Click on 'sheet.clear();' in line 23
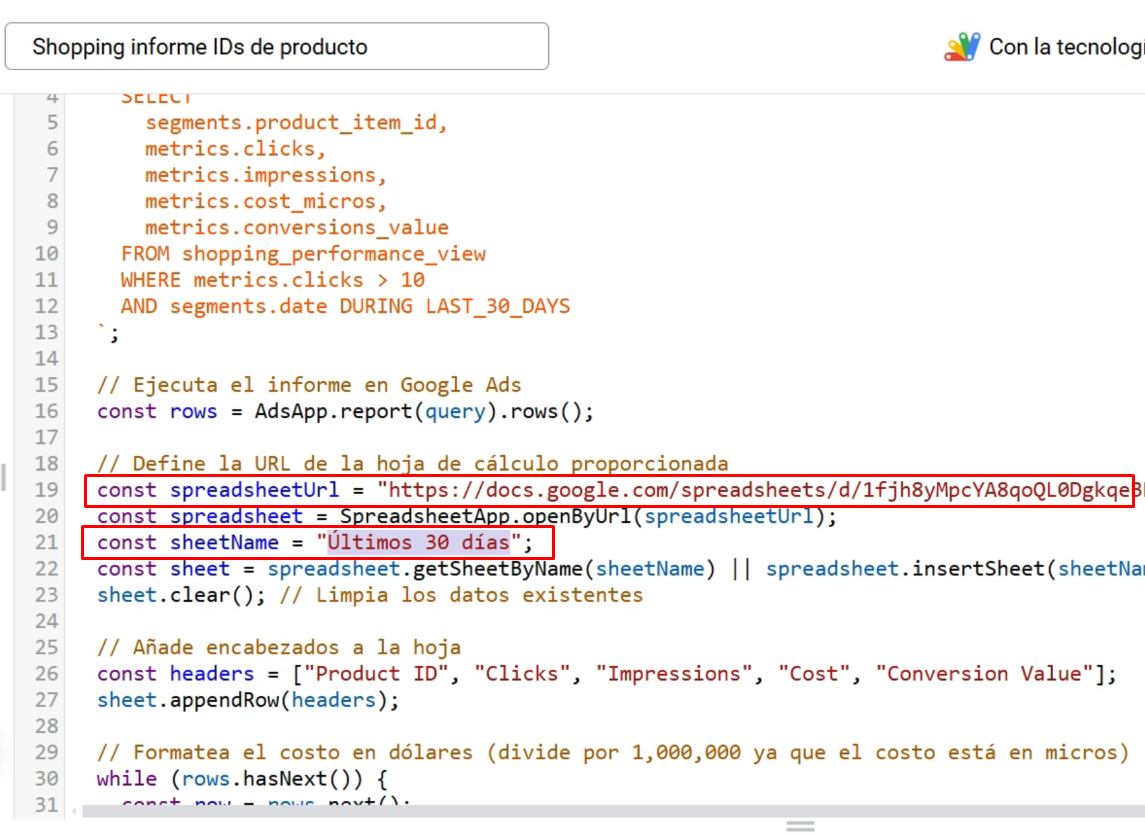Screen dimensions: 1145x834 (181, 595)
